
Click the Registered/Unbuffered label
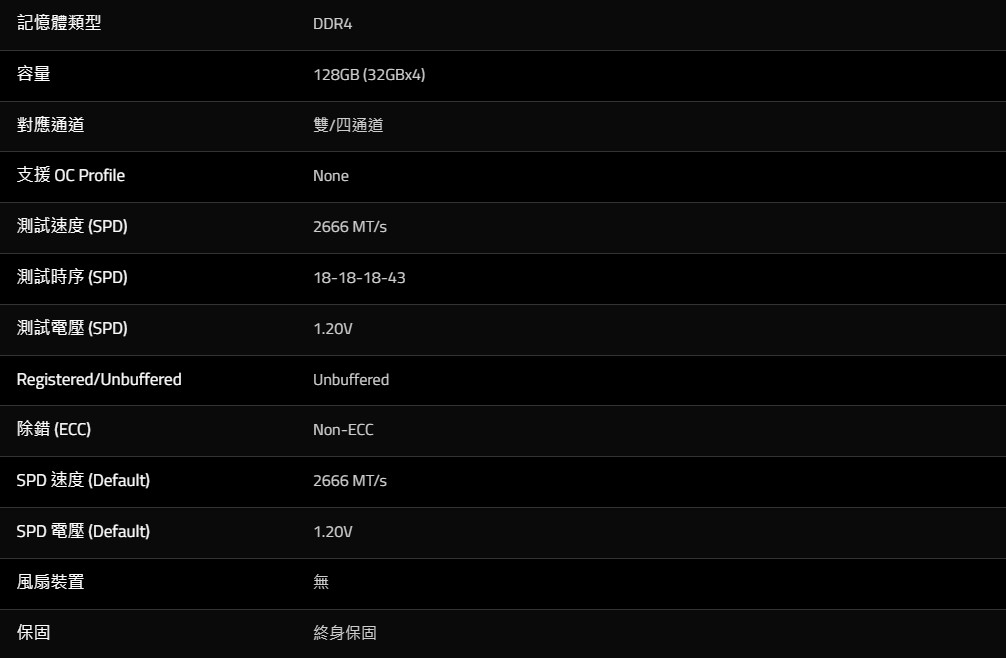pos(99,379)
